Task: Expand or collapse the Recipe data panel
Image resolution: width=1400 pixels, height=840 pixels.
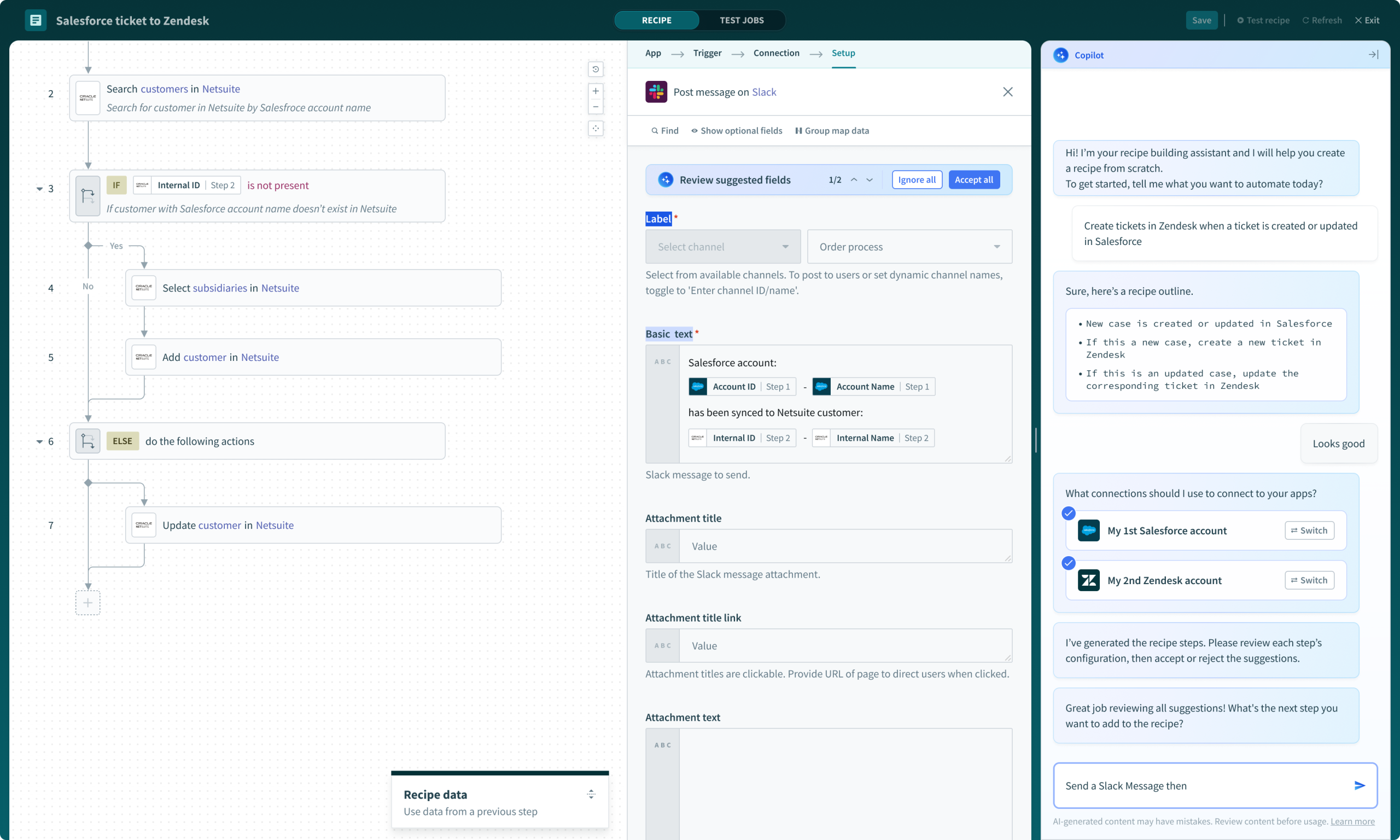Action: (x=591, y=795)
